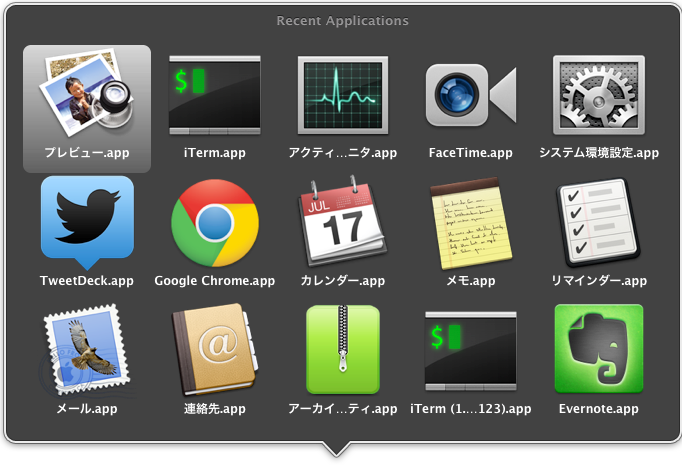Image resolution: width=682 pixels, height=465 pixels.
Task: Click the メール.app label
Action: [87, 408]
